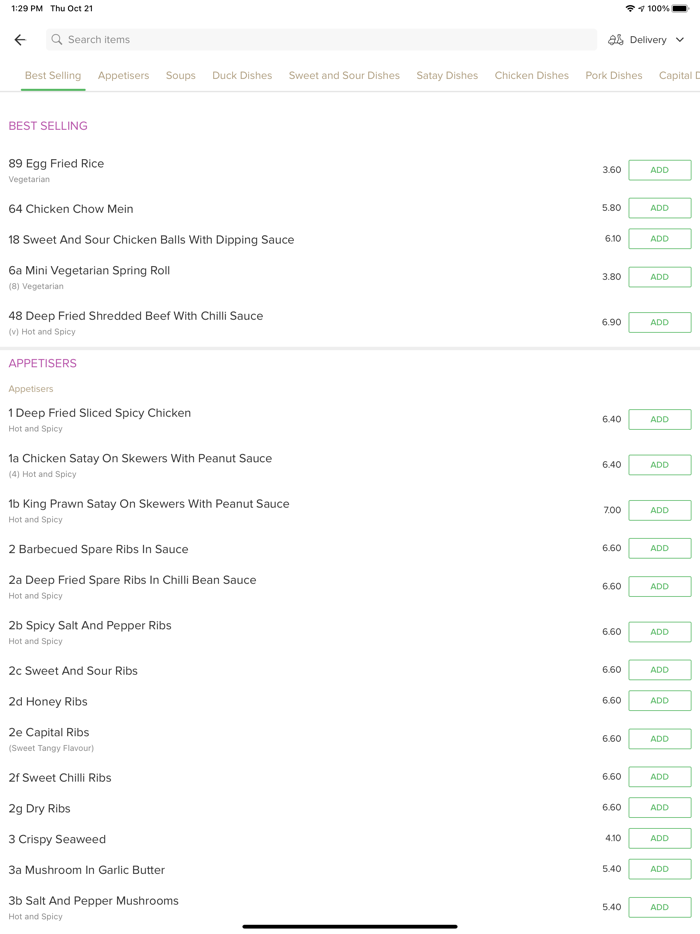Add 3 Crispy Seaweed to basket
The height and width of the screenshot is (934, 700).
tap(659, 838)
